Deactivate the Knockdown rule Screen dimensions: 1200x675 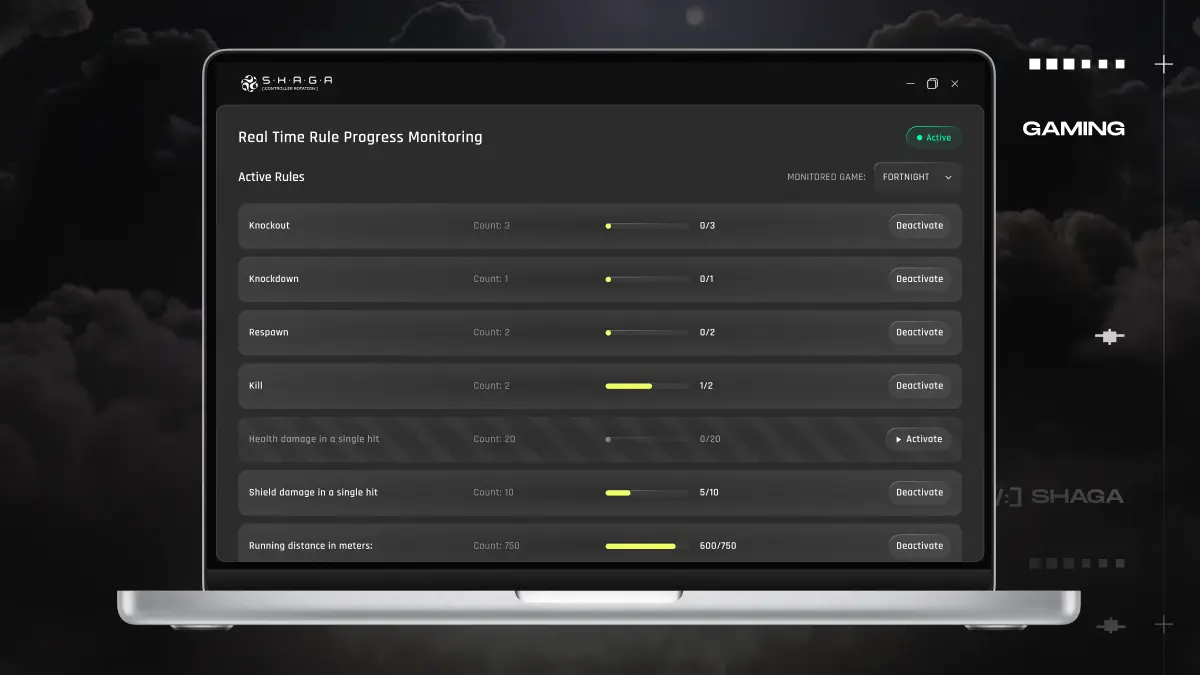[x=919, y=279]
